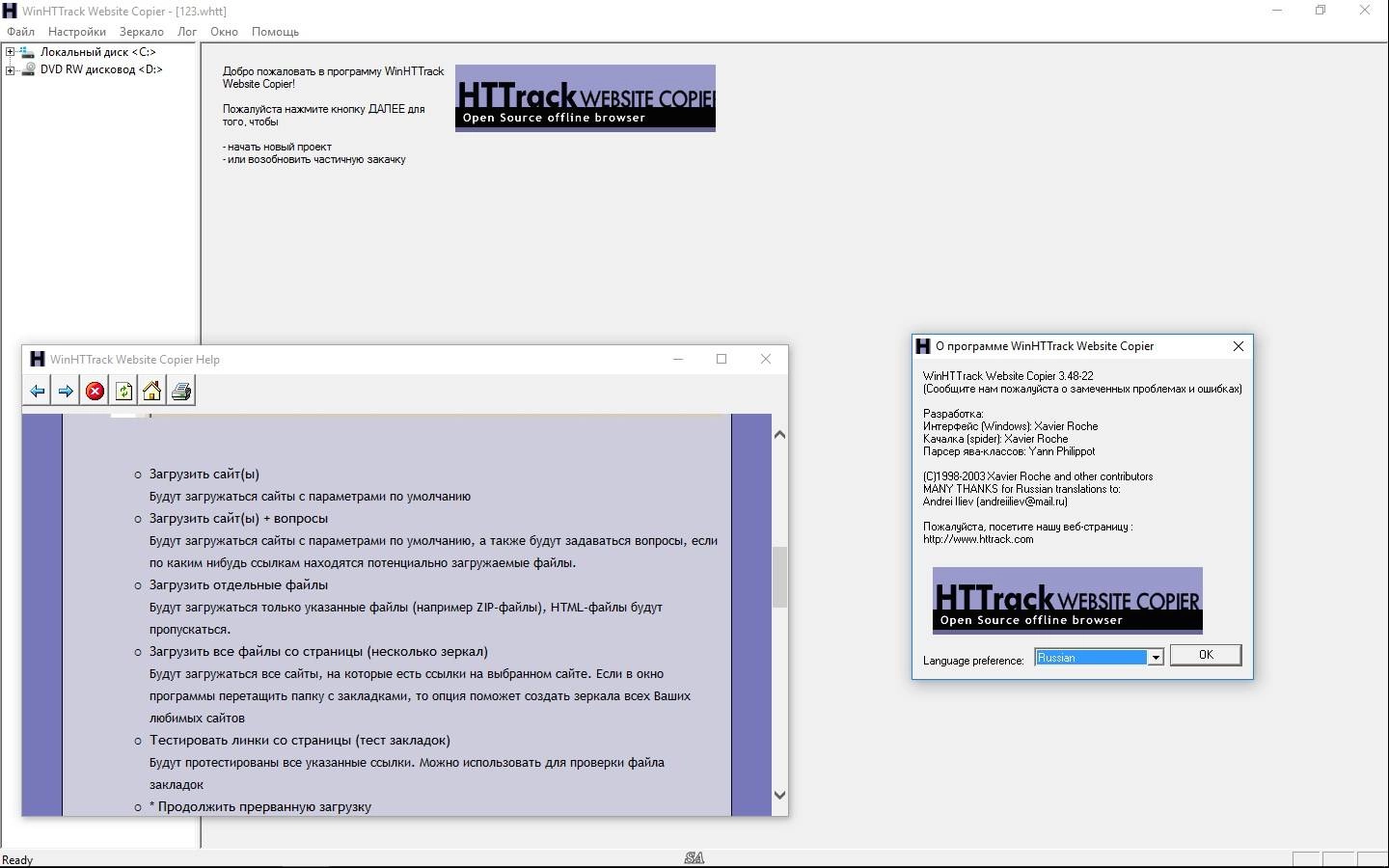Open the Окно menu
The image size is (1389, 868).
point(224,32)
